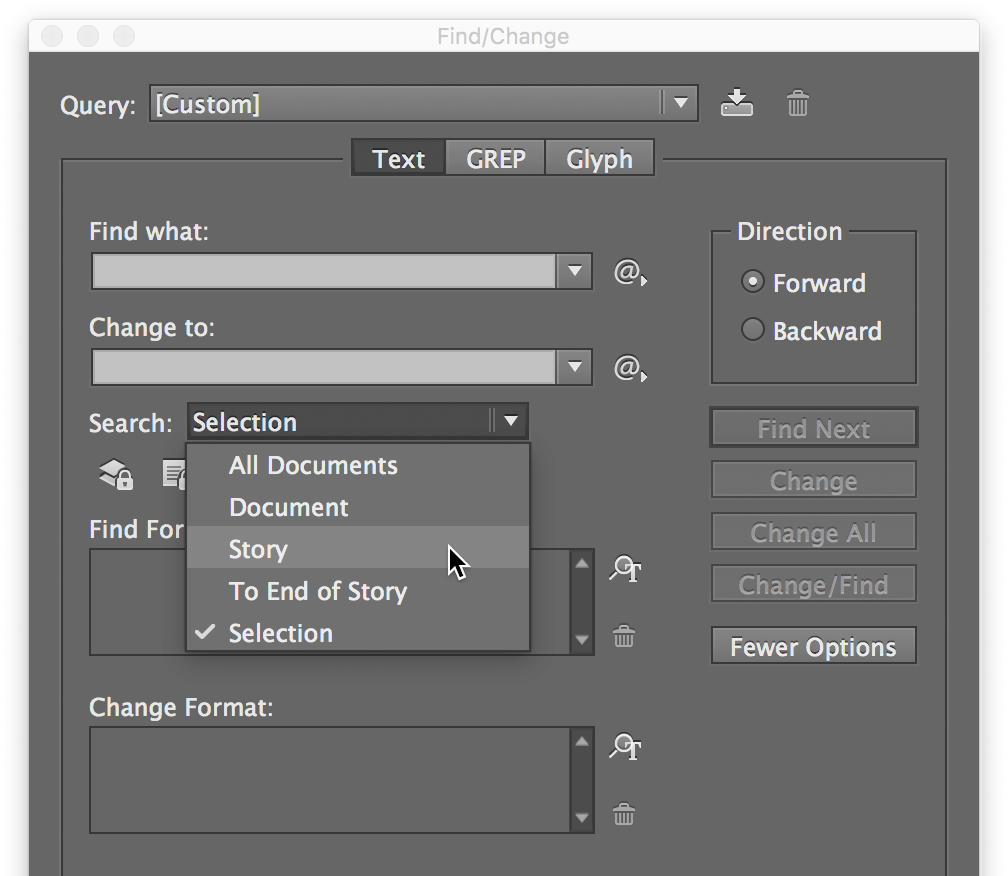Click the save query icon
The image size is (1008, 876).
click(737, 103)
